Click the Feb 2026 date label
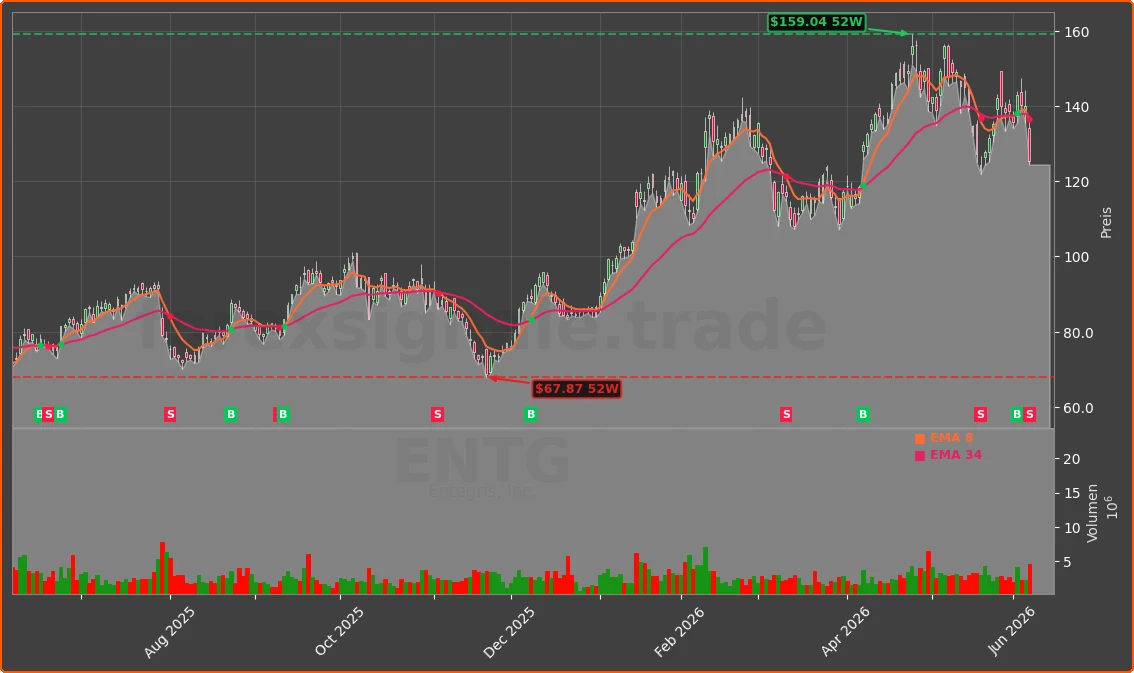The image size is (1134, 673). 679,632
